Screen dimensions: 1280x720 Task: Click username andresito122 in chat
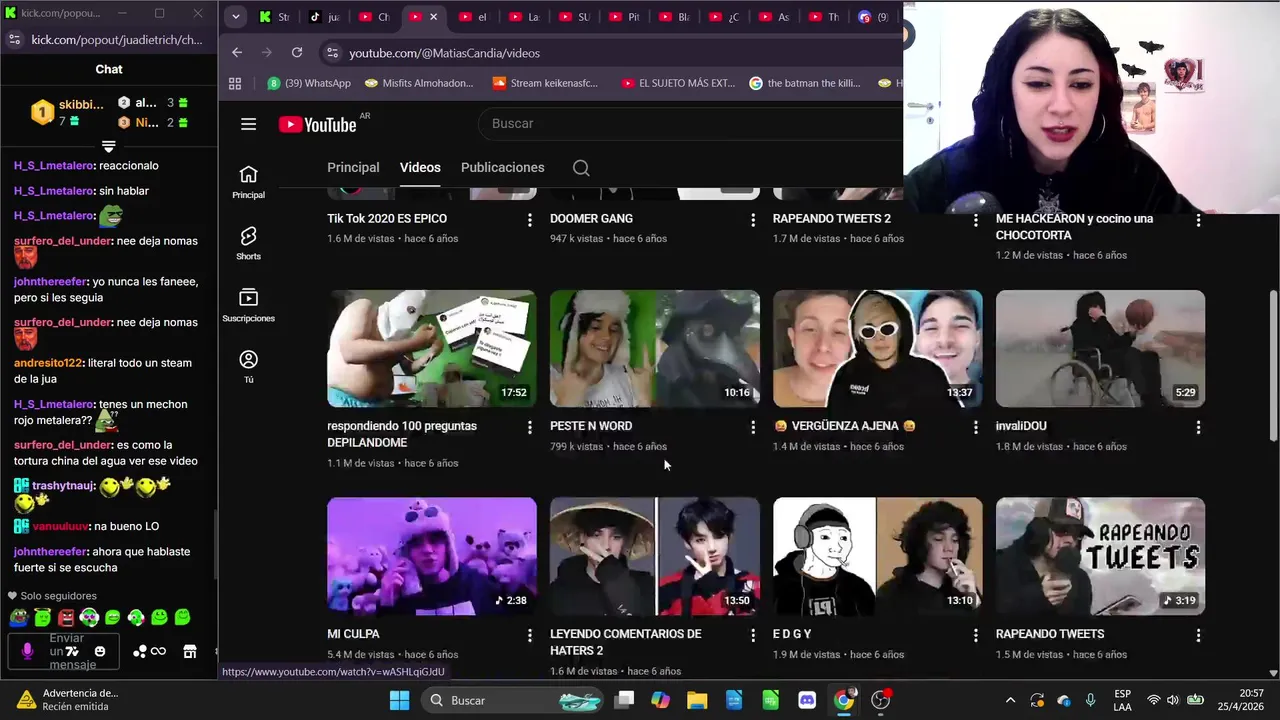click(x=48, y=363)
